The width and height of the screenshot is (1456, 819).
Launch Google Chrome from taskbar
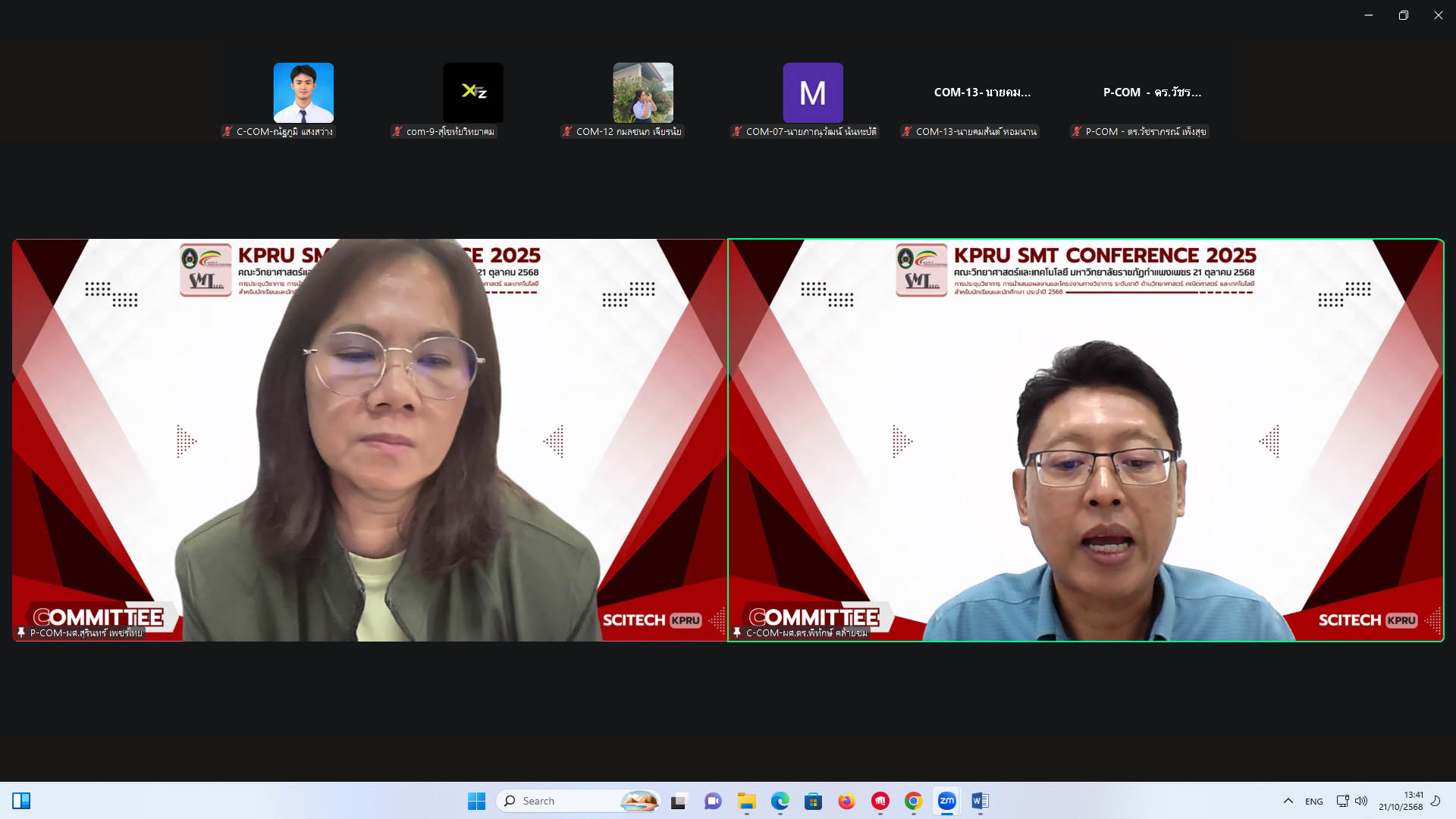point(913,801)
